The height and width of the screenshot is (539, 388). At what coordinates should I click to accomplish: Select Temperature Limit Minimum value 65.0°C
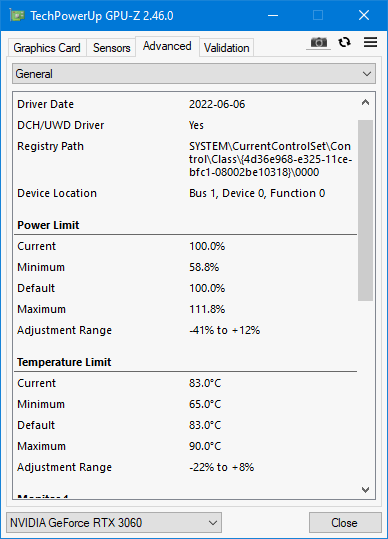click(205, 404)
